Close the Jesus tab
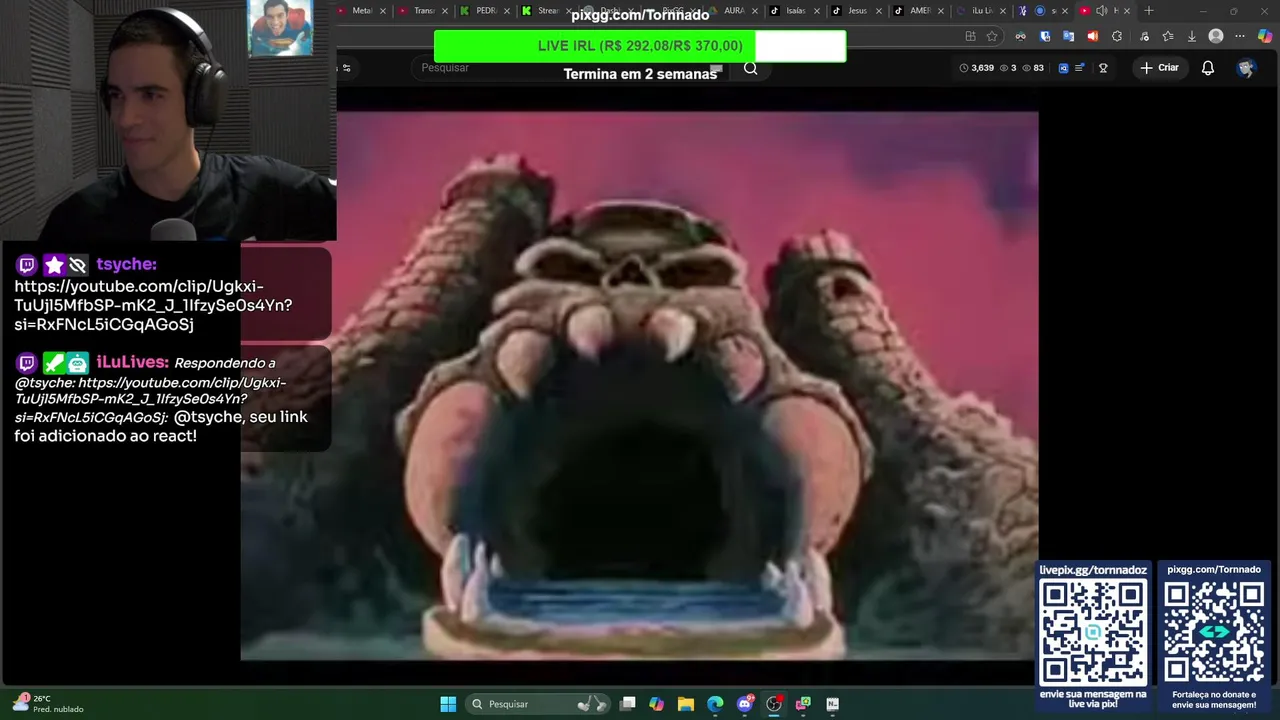The height and width of the screenshot is (720, 1280). [879, 11]
